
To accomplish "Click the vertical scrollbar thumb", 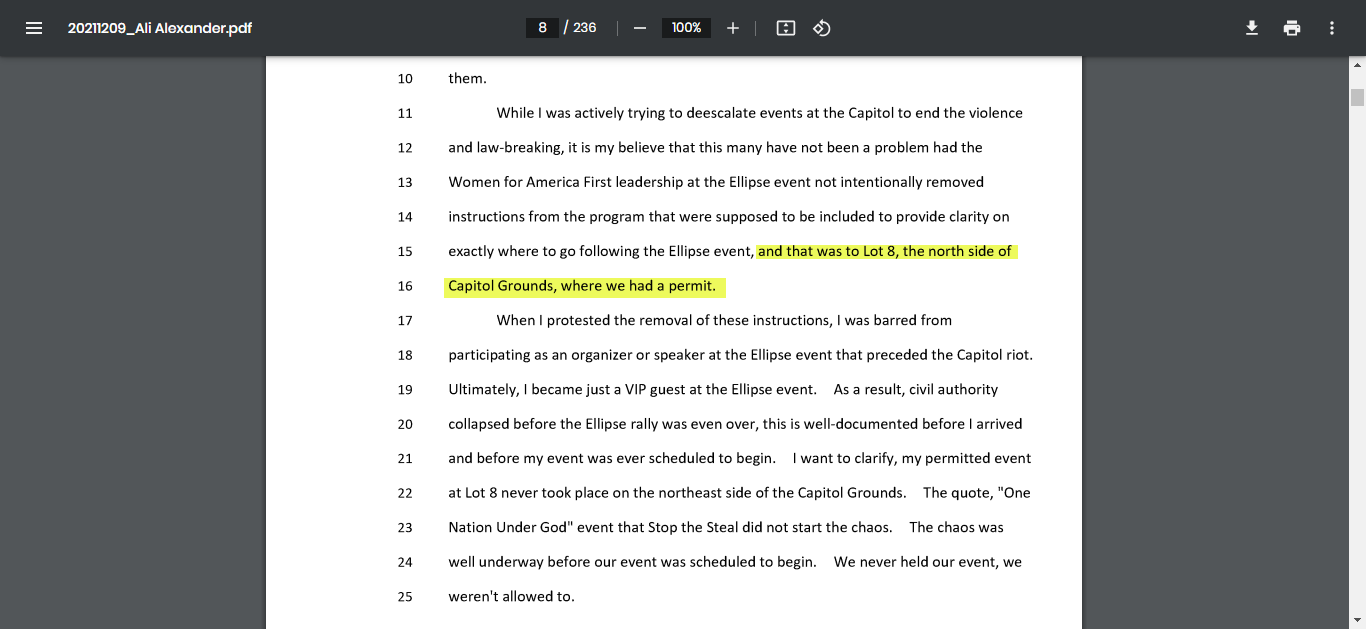I will pos(1357,97).
